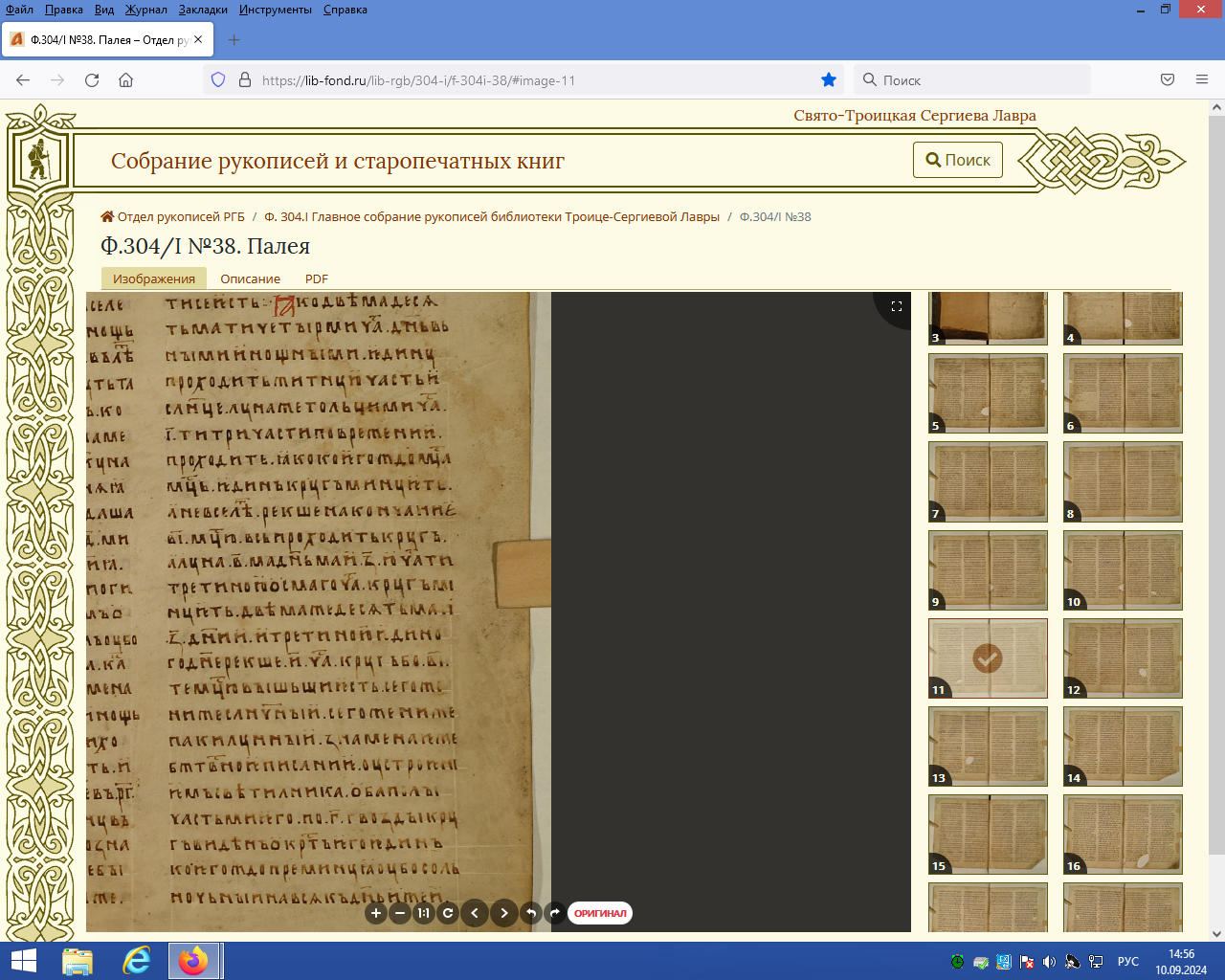This screenshot has height=980, width=1225.
Task: Select thumbnail number 8
Action: click(x=1123, y=481)
